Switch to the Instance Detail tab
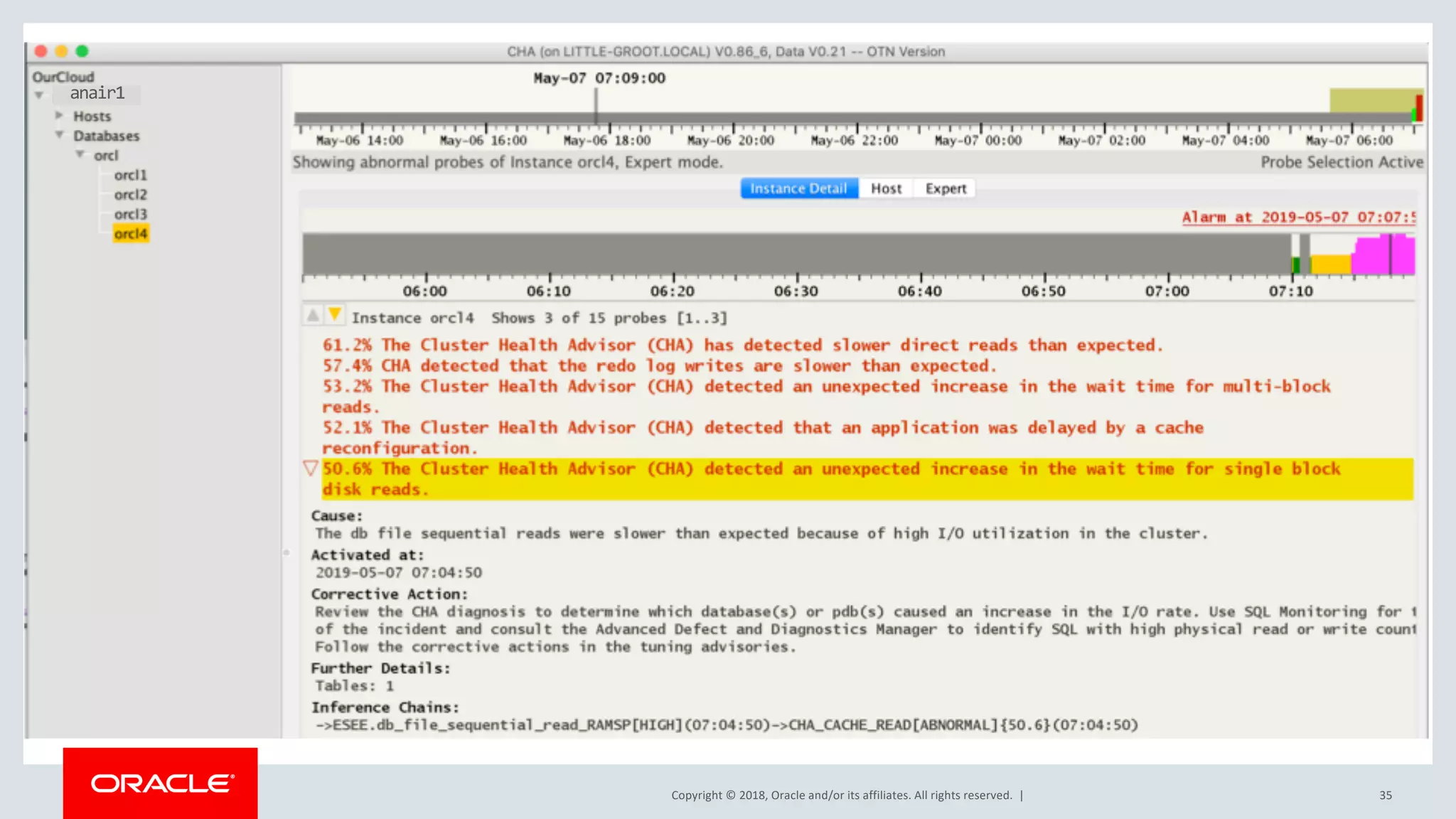This screenshot has height=819, width=1456. pos(798,188)
